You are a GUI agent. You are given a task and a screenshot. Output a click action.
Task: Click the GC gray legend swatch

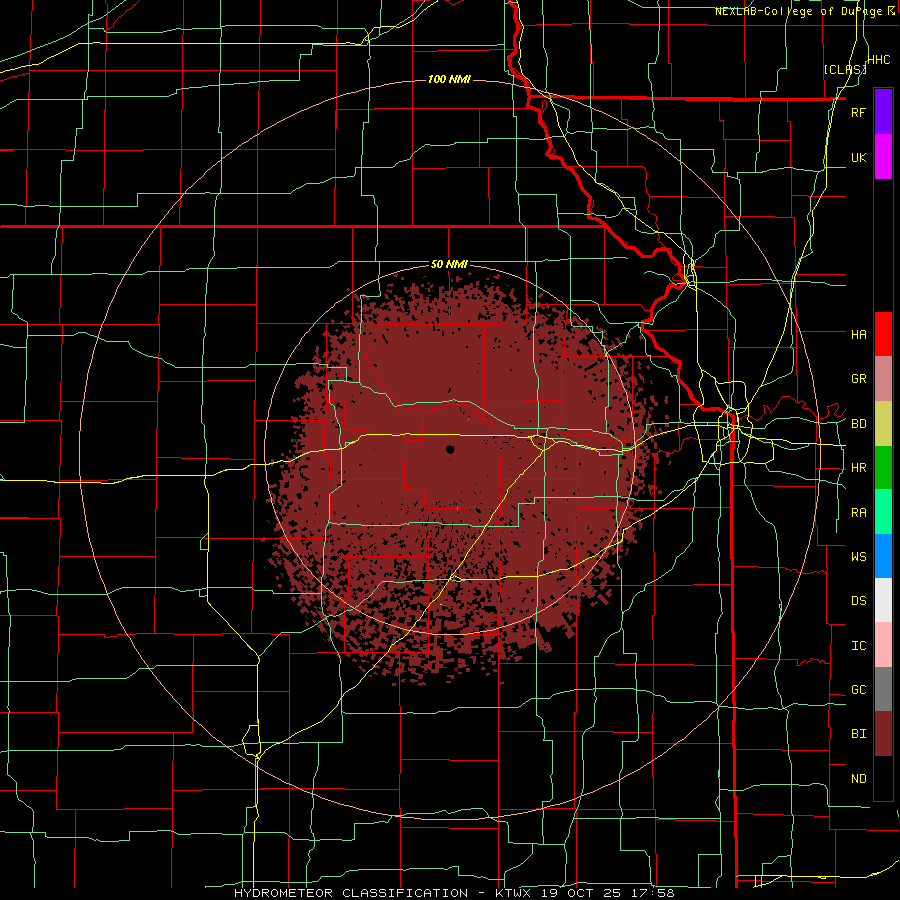point(883,689)
